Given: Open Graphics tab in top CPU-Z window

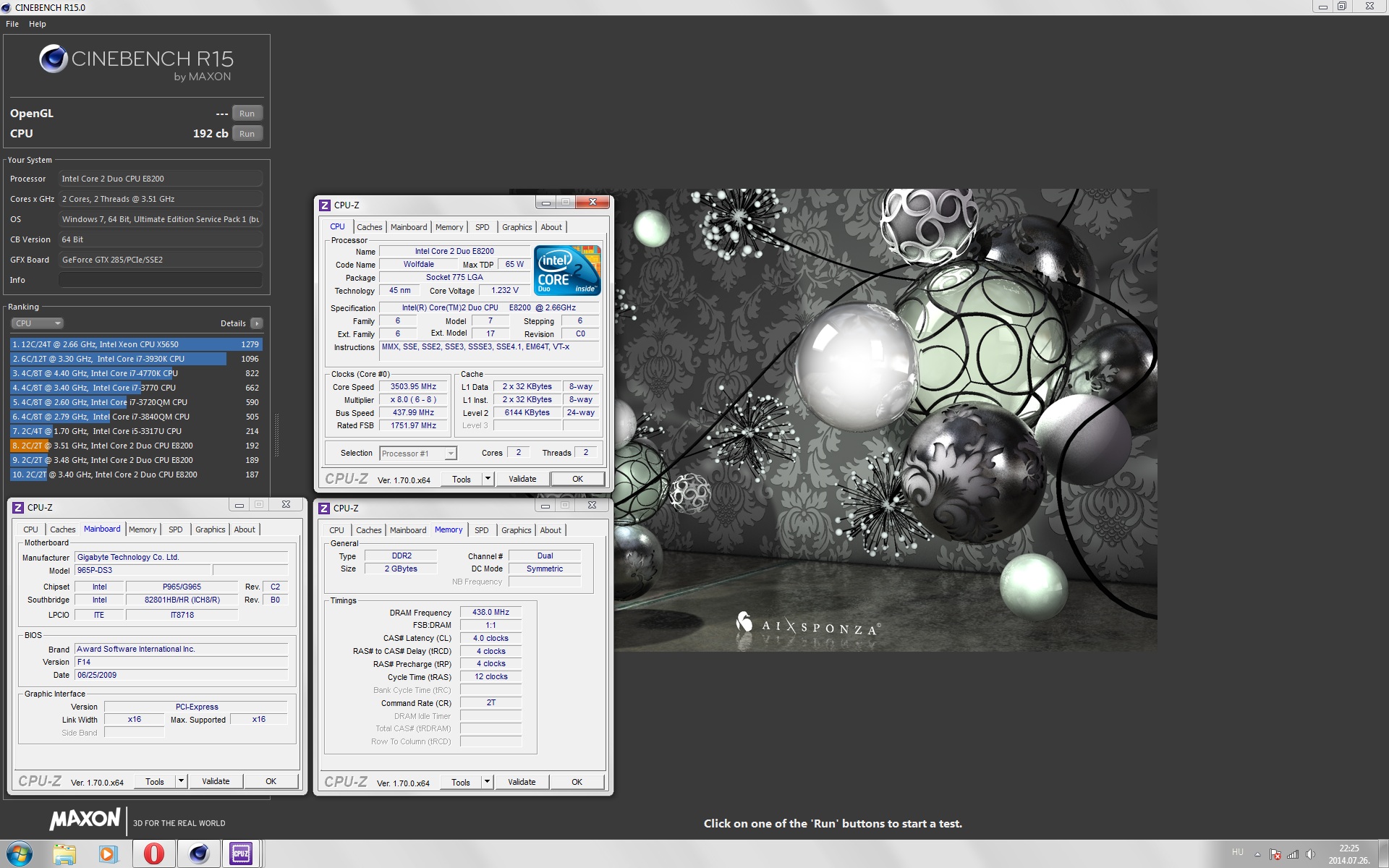Looking at the screenshot, I should [517, 227].
